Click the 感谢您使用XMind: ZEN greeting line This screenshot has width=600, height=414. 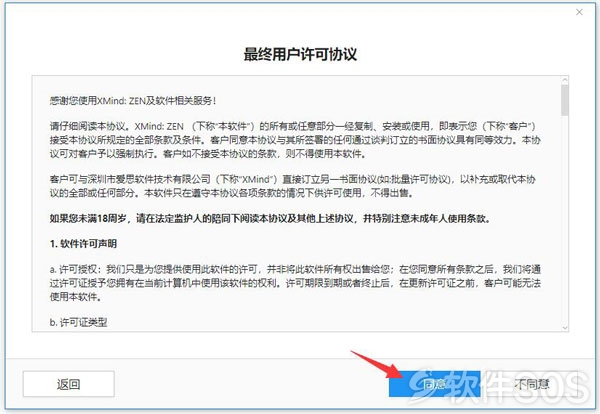tap(133, 101)
